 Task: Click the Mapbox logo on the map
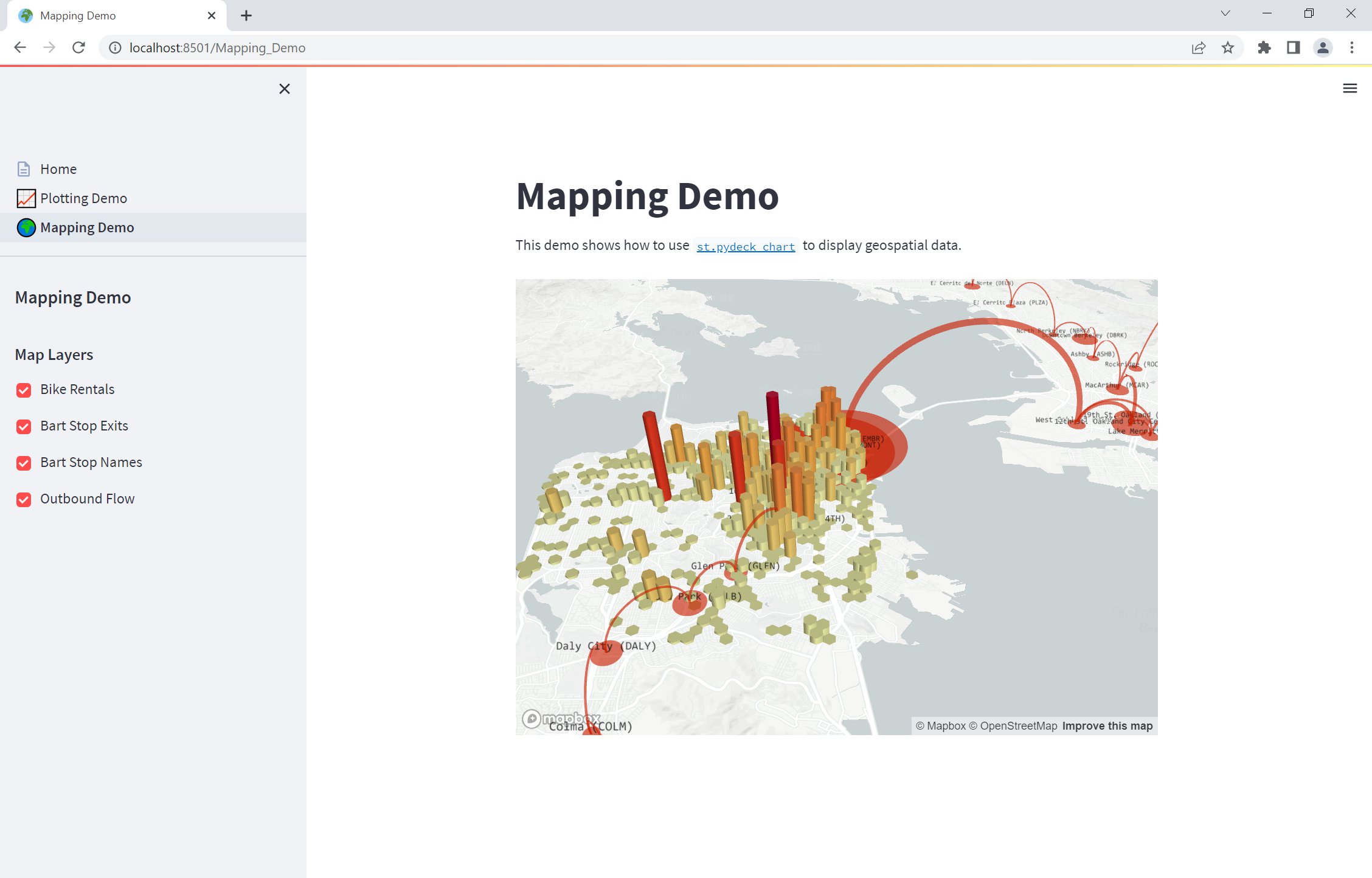(x=561, y=719)
